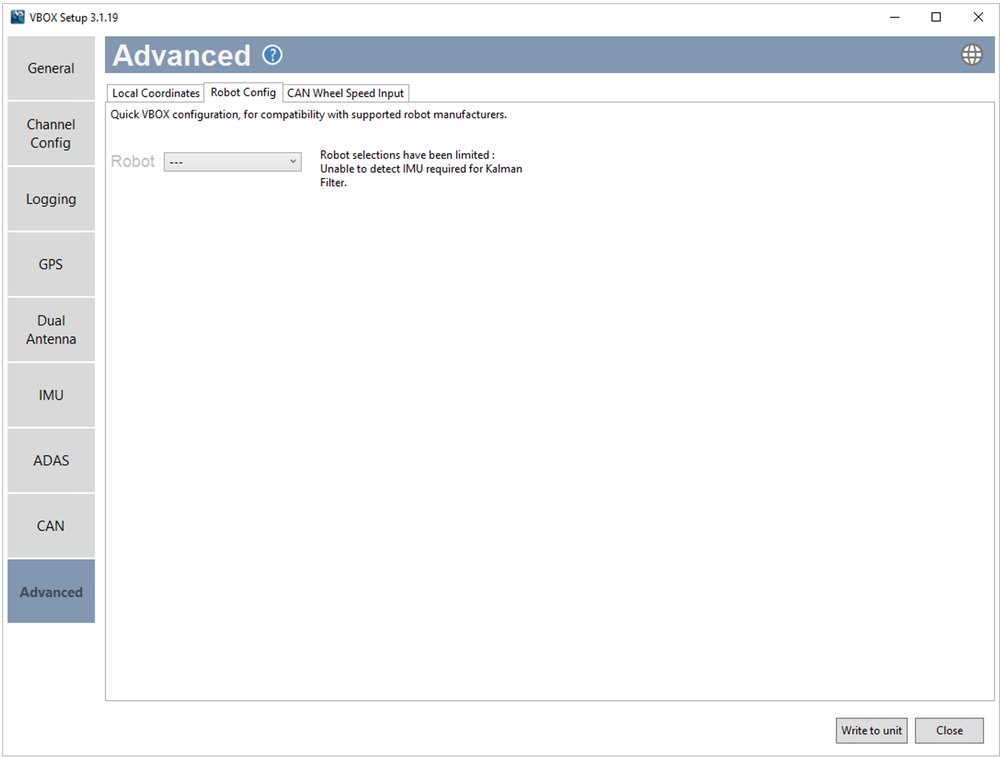Click the globe language selector icon

coord(971,54)
